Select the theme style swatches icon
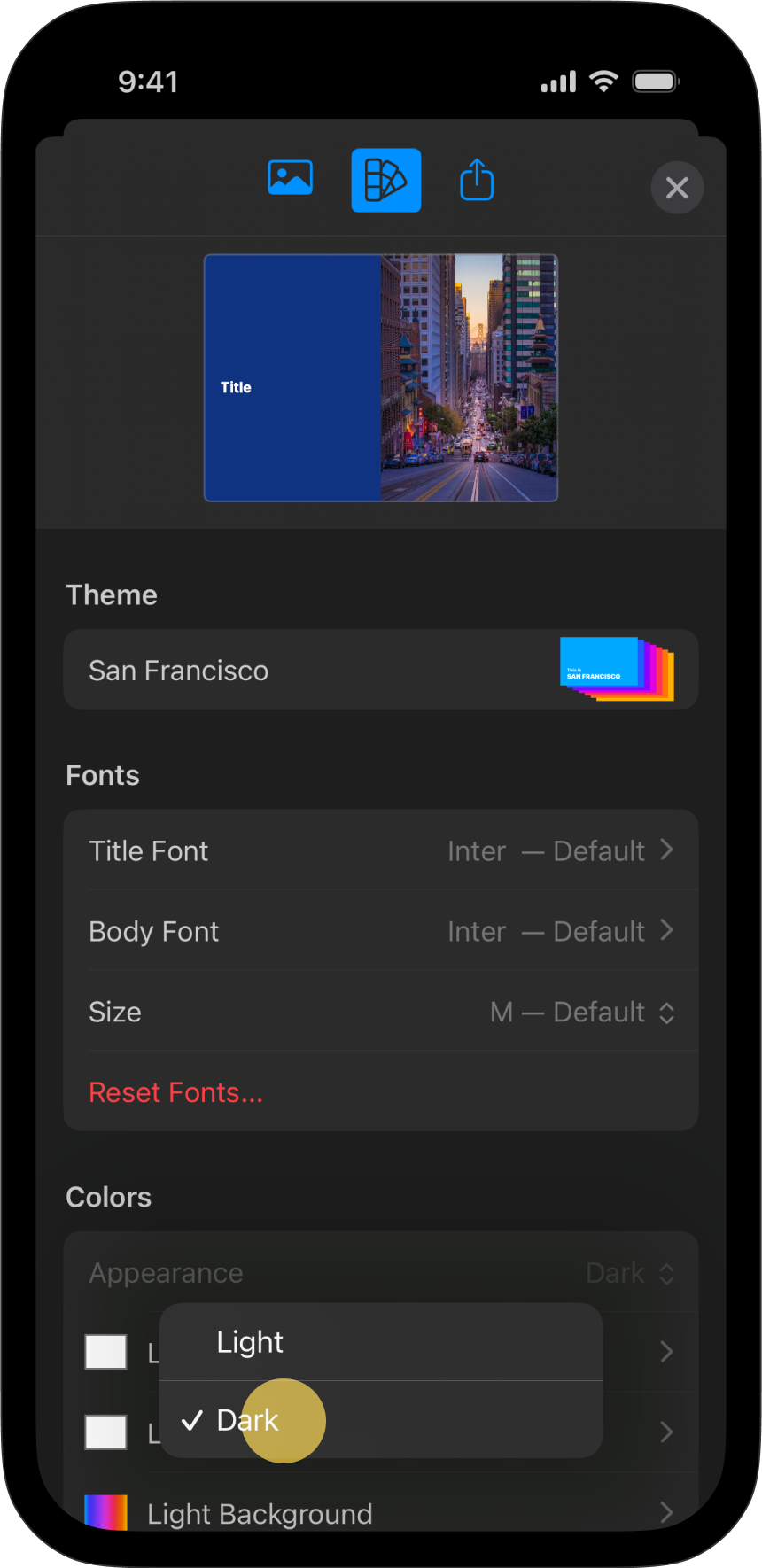Screen dimensions: 762x1568 pos(385,181)
